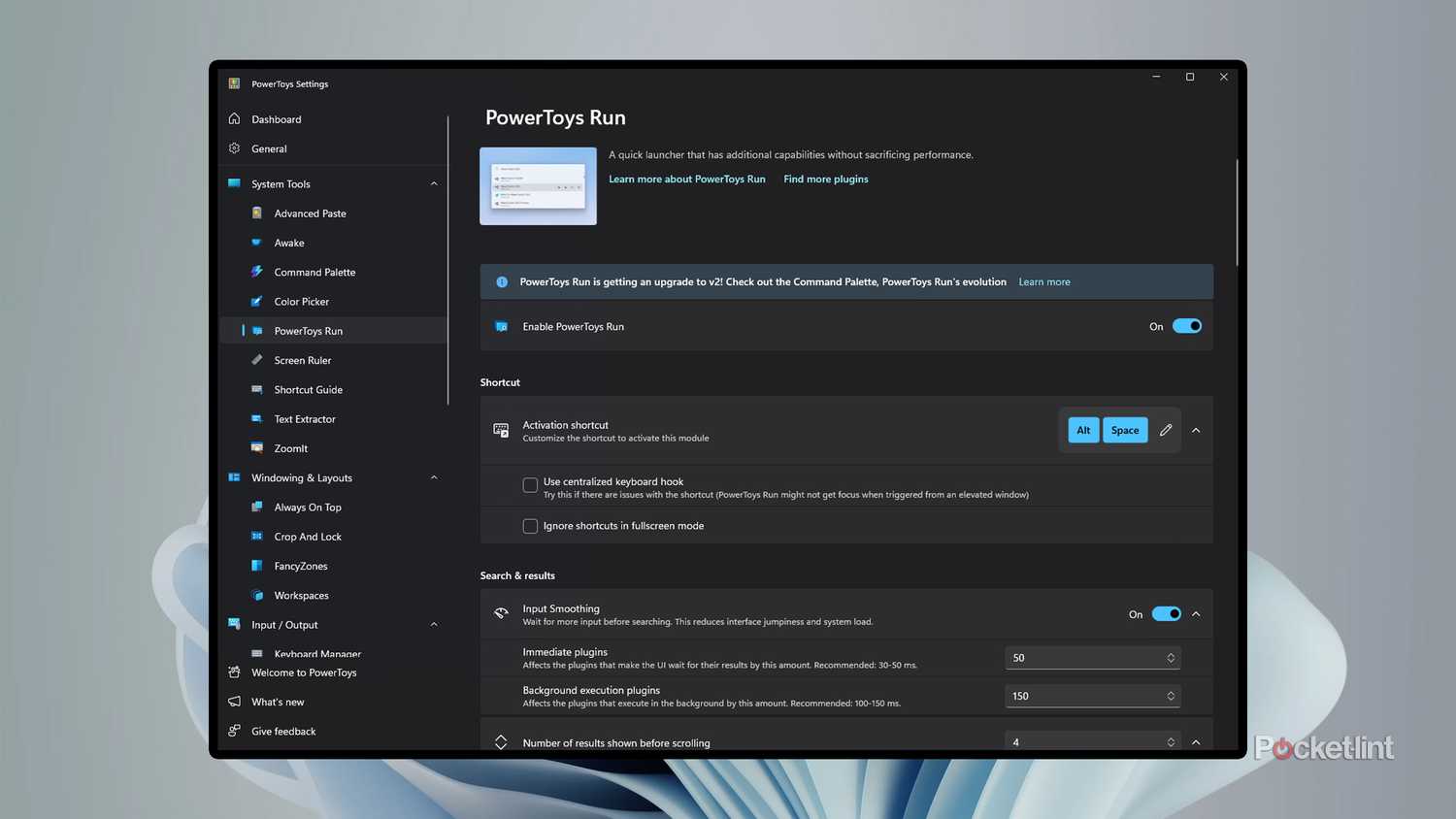Open Advanced Paste settings from the sidebar
1456x819 pixels.
(x=310, y=213)
